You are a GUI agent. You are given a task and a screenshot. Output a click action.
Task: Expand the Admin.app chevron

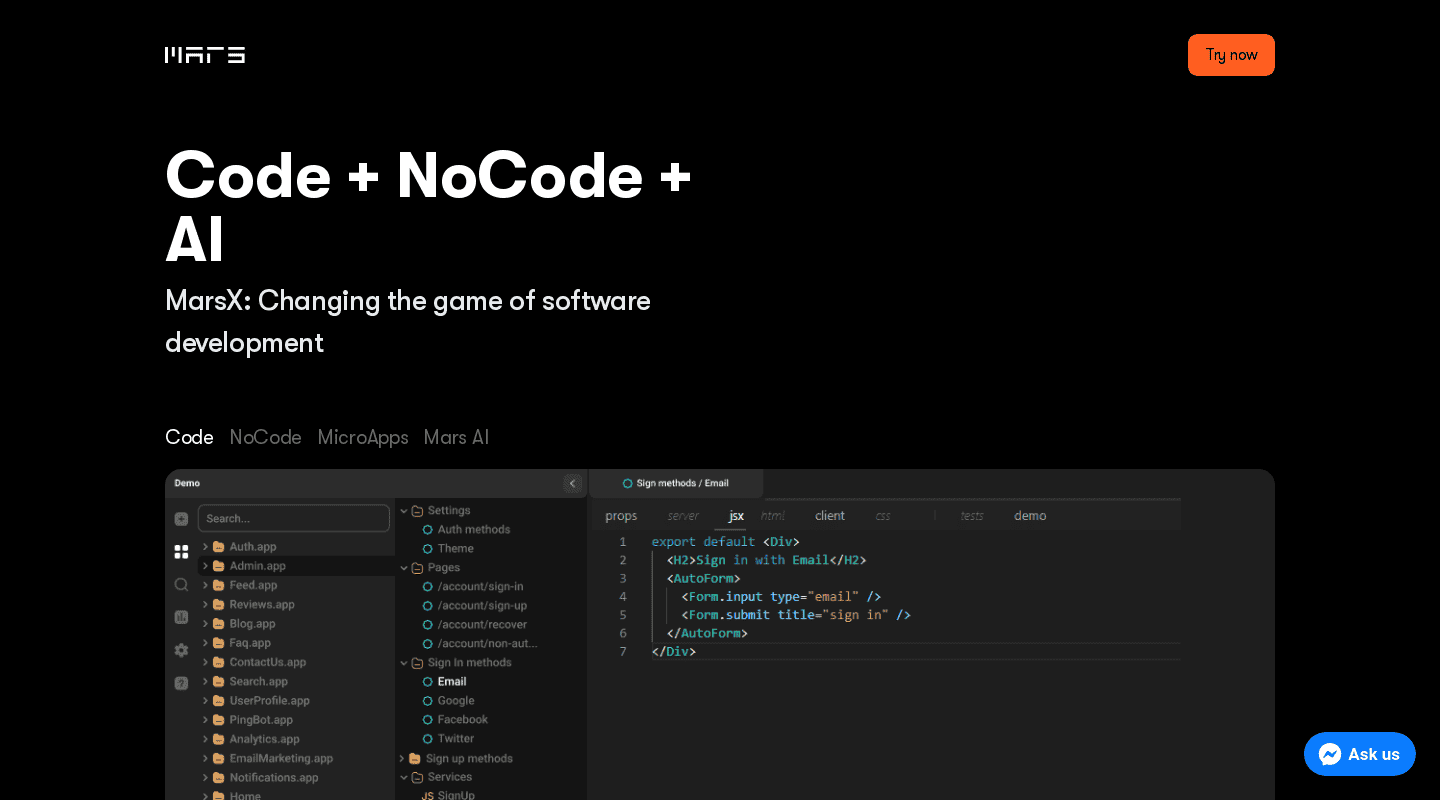[205, 566]
